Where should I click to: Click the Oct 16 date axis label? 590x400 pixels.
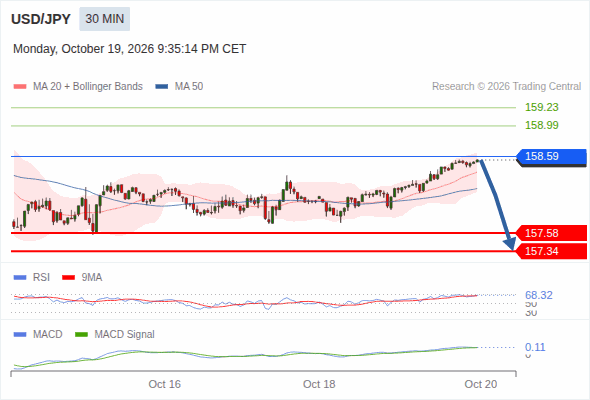tap(164, 384)
